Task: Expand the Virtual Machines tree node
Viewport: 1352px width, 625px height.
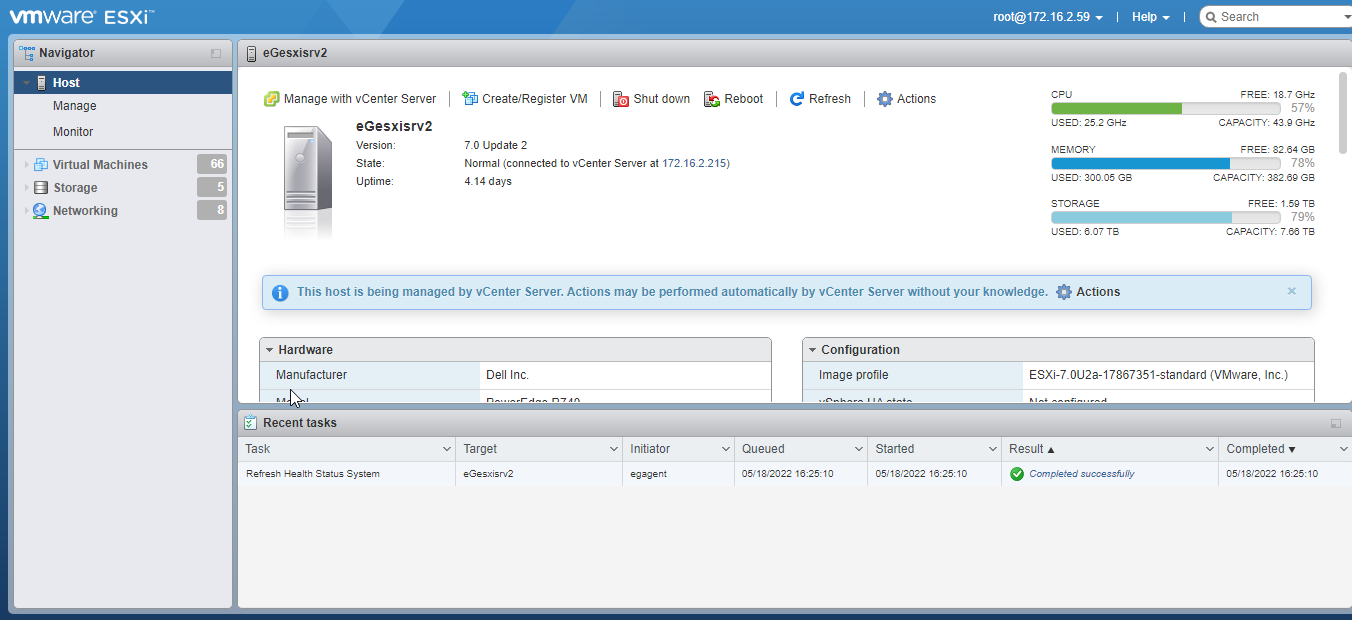Action: (27, 165)
